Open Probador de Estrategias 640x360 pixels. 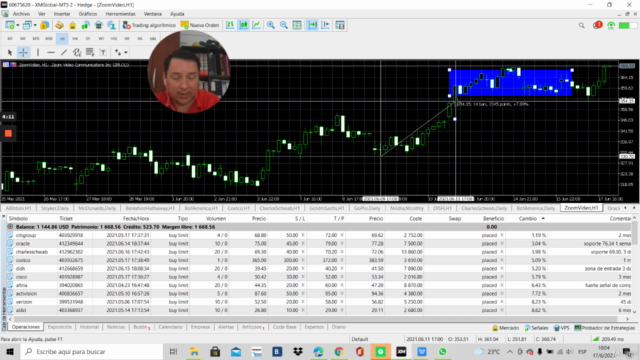click(605, 328)
